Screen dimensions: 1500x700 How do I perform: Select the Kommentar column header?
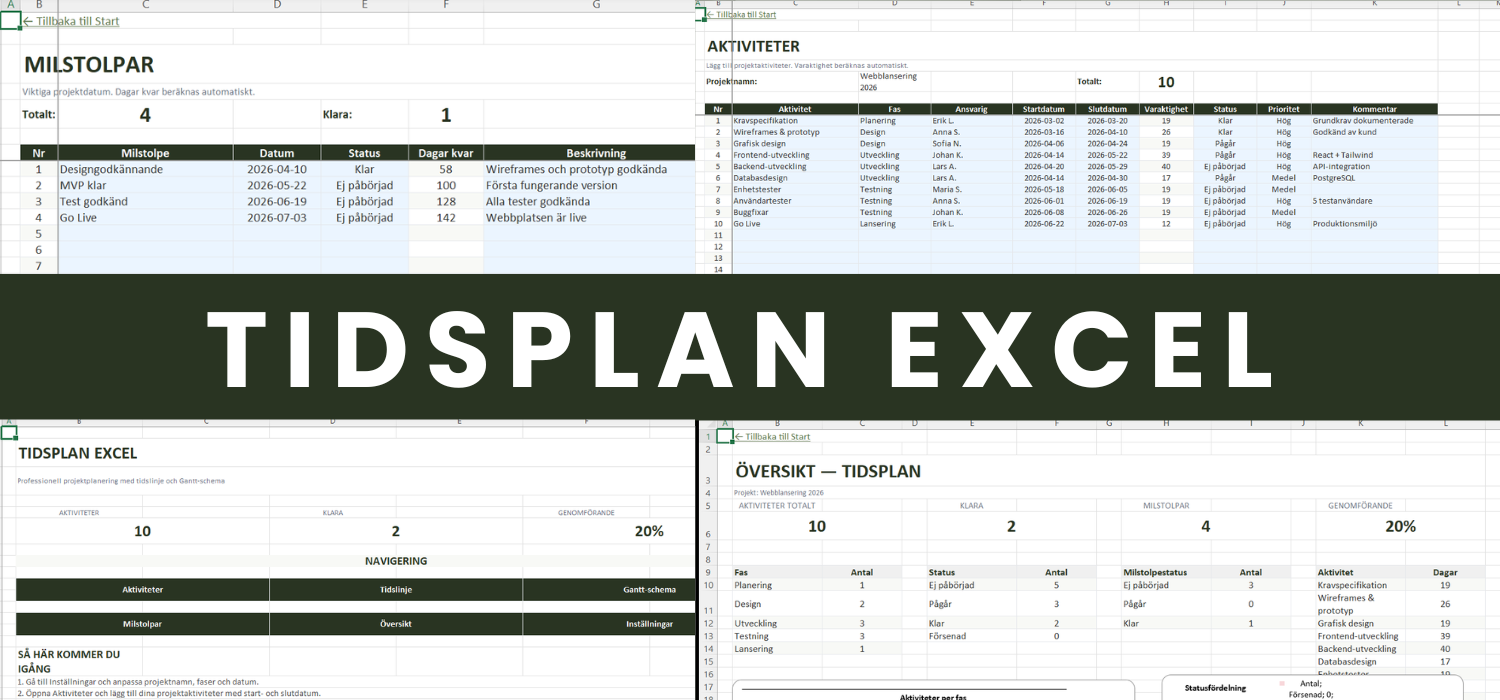point(1374,109)
